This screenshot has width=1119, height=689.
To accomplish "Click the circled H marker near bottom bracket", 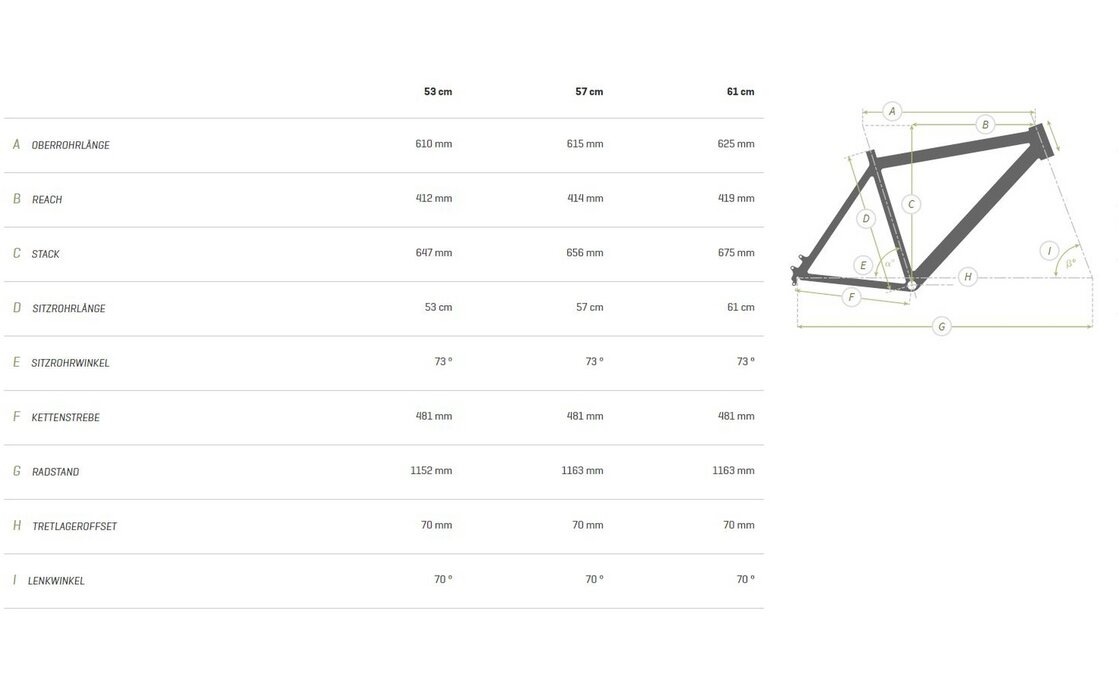I will 967,276.
